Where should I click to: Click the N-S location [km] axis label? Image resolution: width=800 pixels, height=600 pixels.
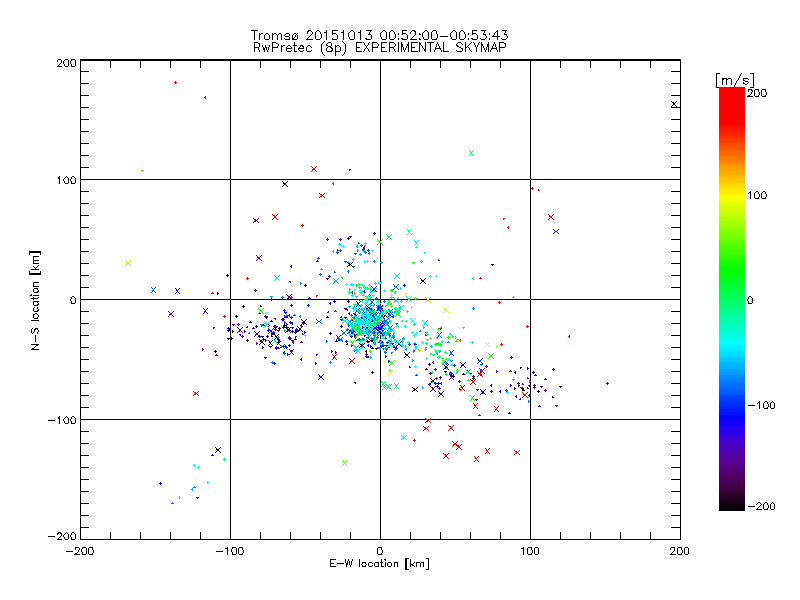35,300
